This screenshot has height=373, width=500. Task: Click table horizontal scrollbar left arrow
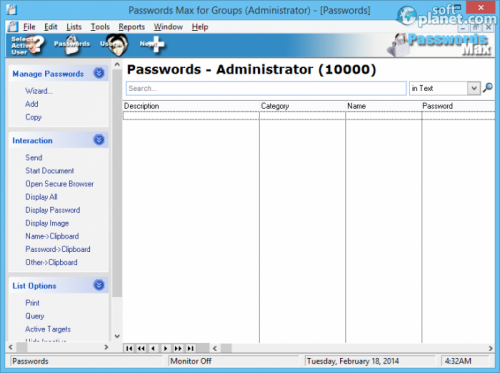(215, 348)
